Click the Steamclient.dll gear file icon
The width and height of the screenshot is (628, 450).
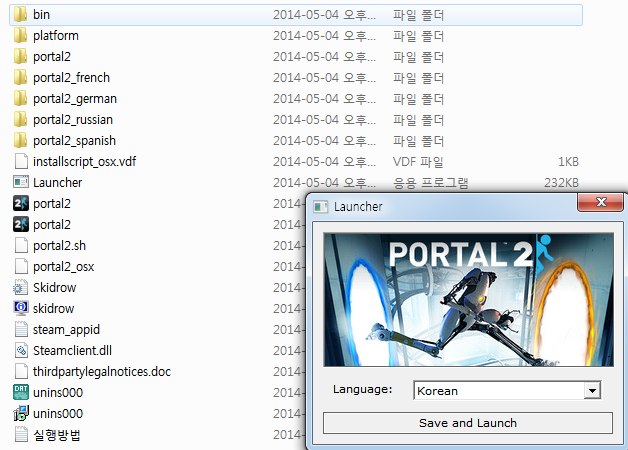click(x=20, y=351)
